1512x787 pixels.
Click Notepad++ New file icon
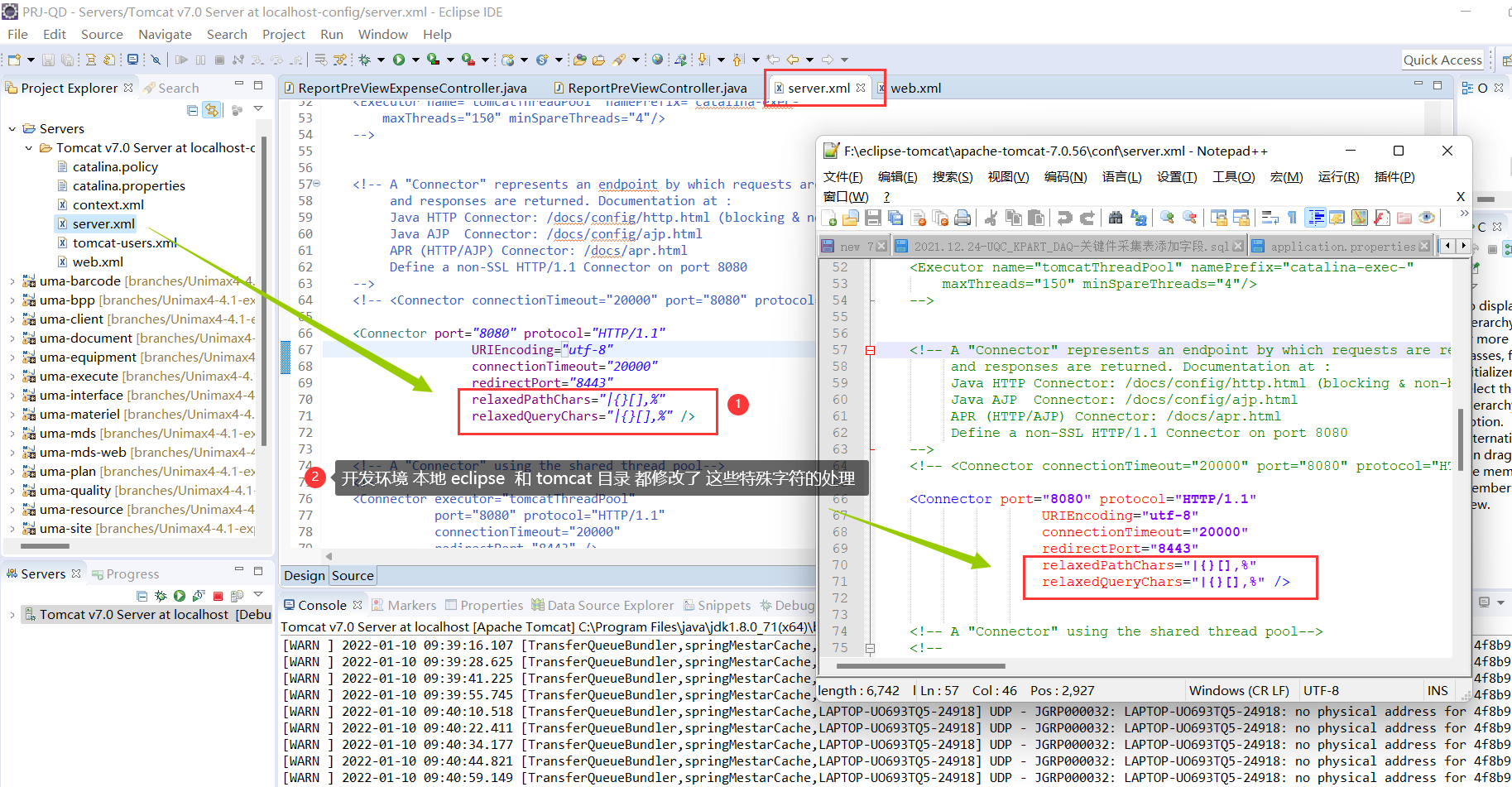tap(829, 218)
